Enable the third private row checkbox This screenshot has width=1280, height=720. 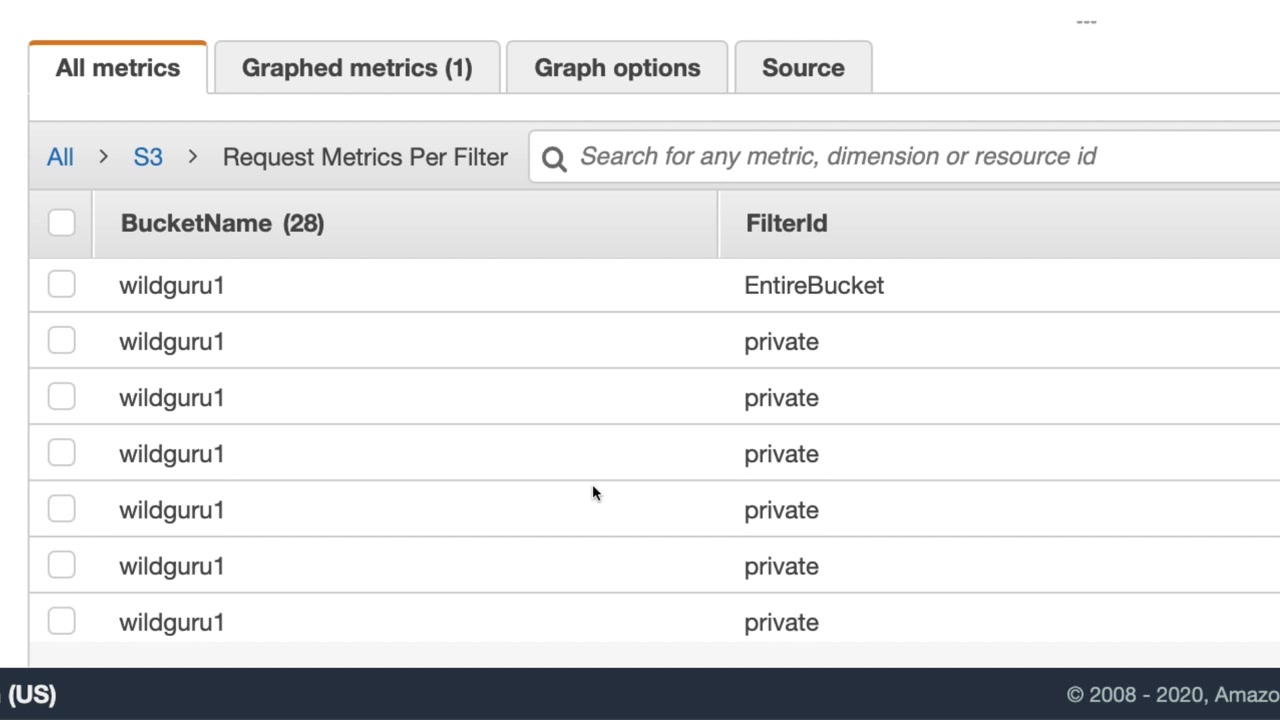pyautogui.click(x=61, y=453)
